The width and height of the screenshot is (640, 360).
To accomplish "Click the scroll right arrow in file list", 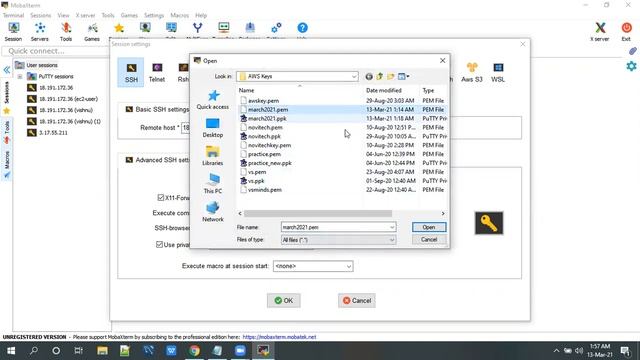I will (443, 213).
